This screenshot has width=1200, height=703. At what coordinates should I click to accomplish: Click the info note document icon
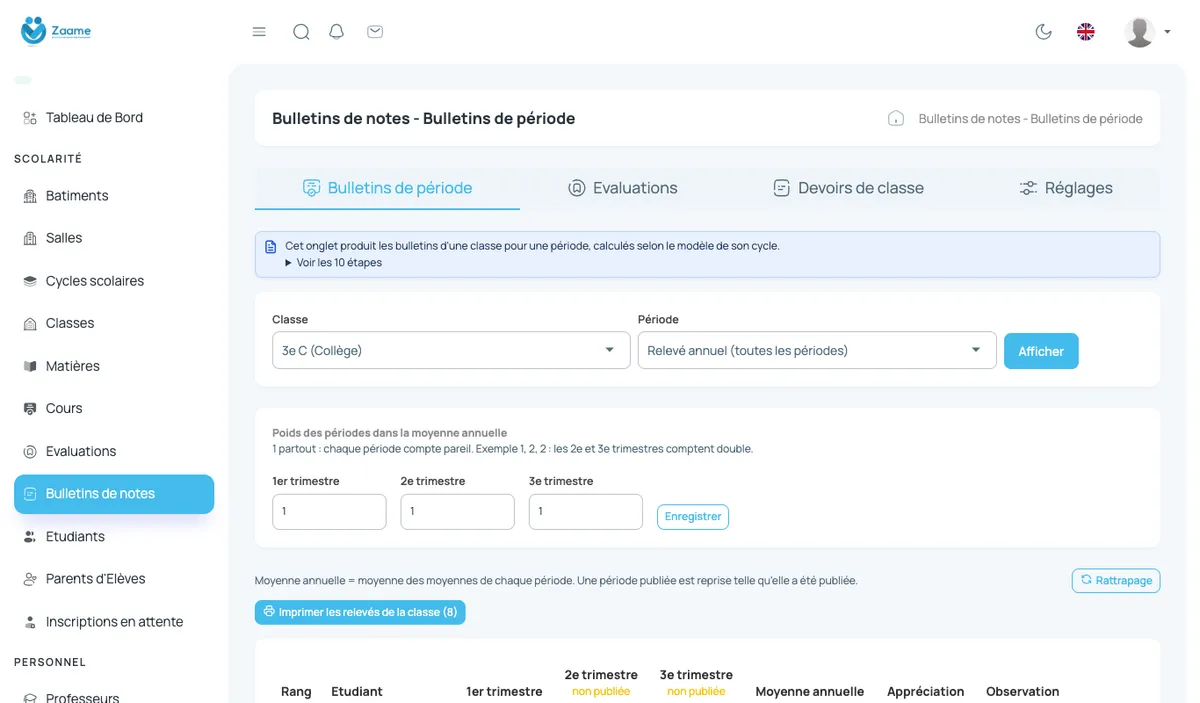pyautogui.click(x=270, y=246)
